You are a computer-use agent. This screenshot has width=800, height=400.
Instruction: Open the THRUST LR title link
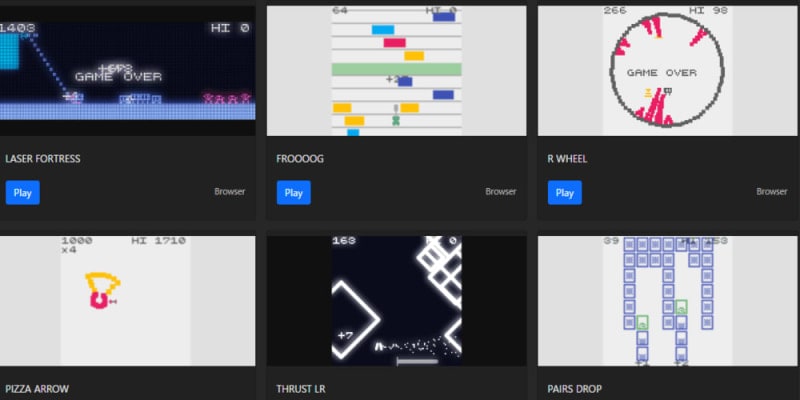pos(301,388)
